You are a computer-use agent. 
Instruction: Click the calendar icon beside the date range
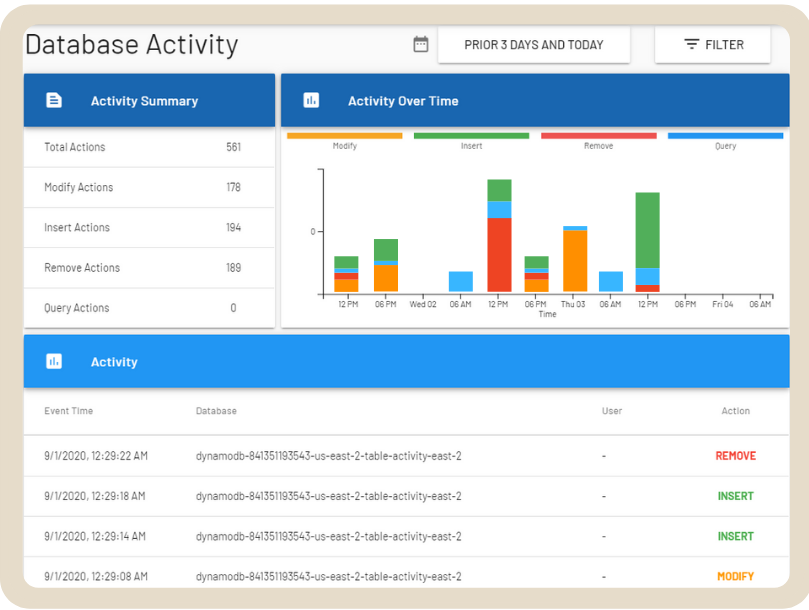[421, 44]
